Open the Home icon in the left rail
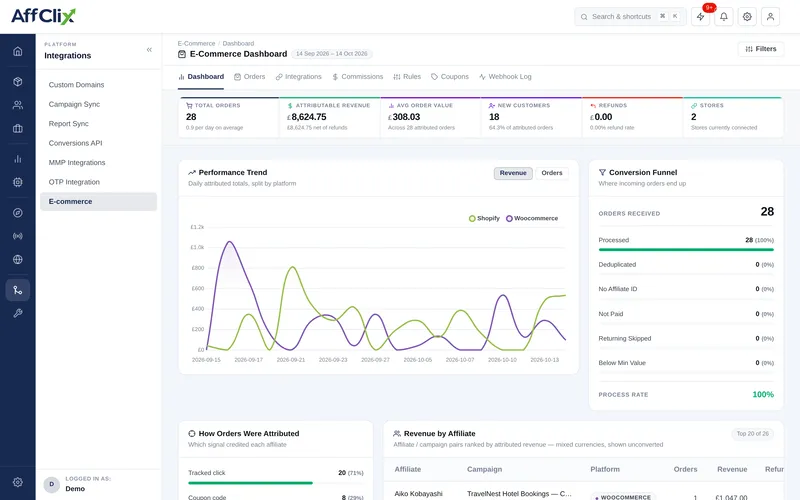Viewport: 800px width, 500px height. click(x=18, y=51)
